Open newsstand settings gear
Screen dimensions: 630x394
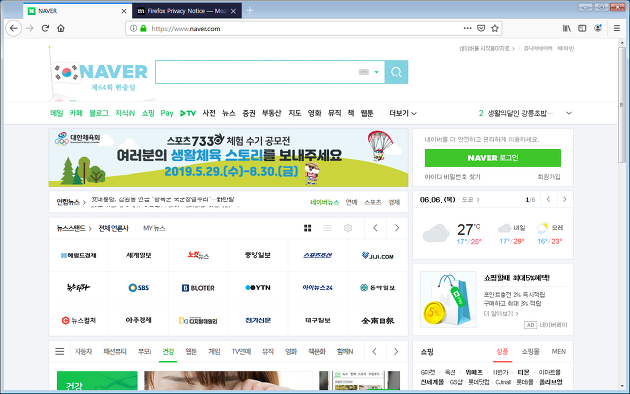tap(348, 228)
